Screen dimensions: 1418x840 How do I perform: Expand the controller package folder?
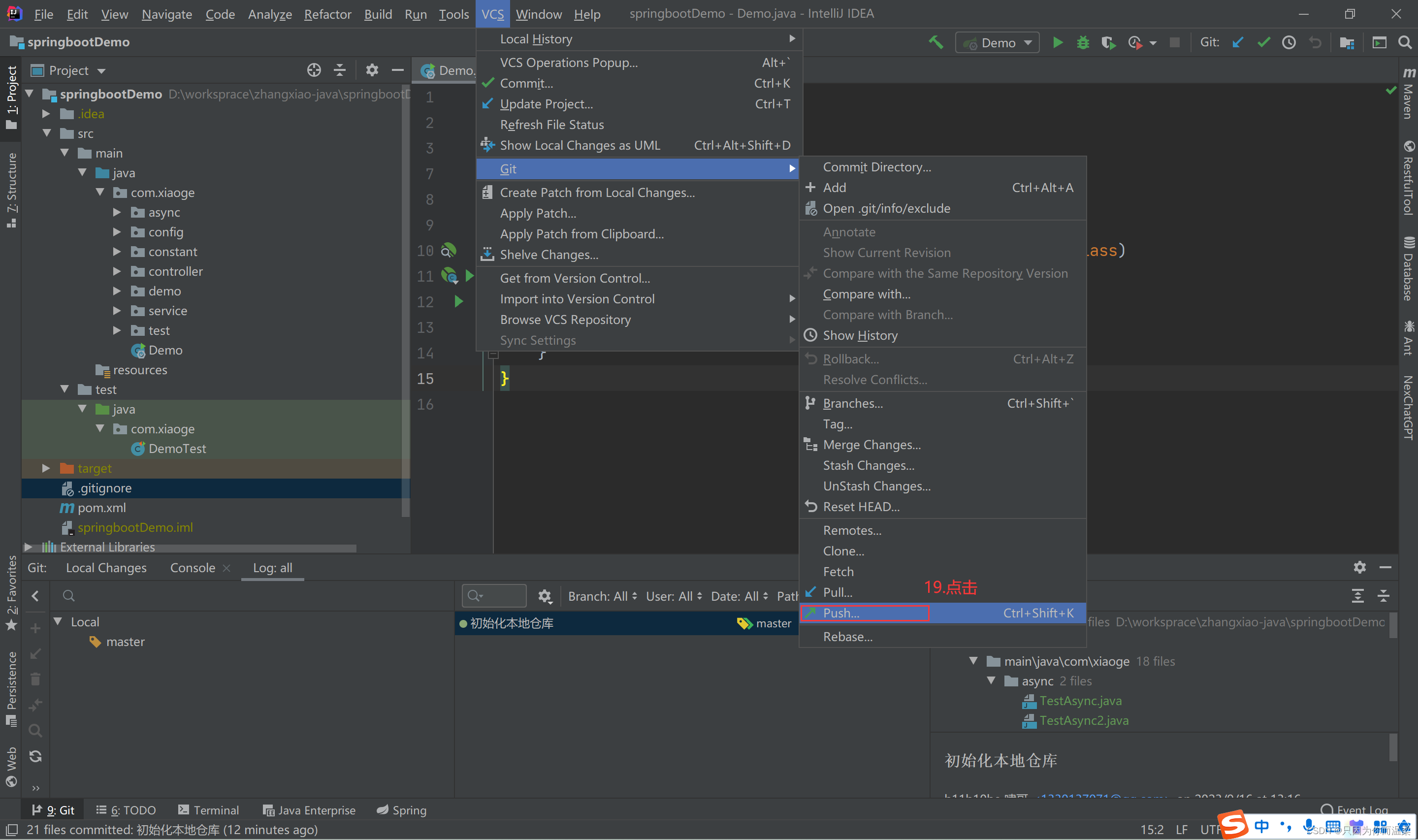click(117, 272)
